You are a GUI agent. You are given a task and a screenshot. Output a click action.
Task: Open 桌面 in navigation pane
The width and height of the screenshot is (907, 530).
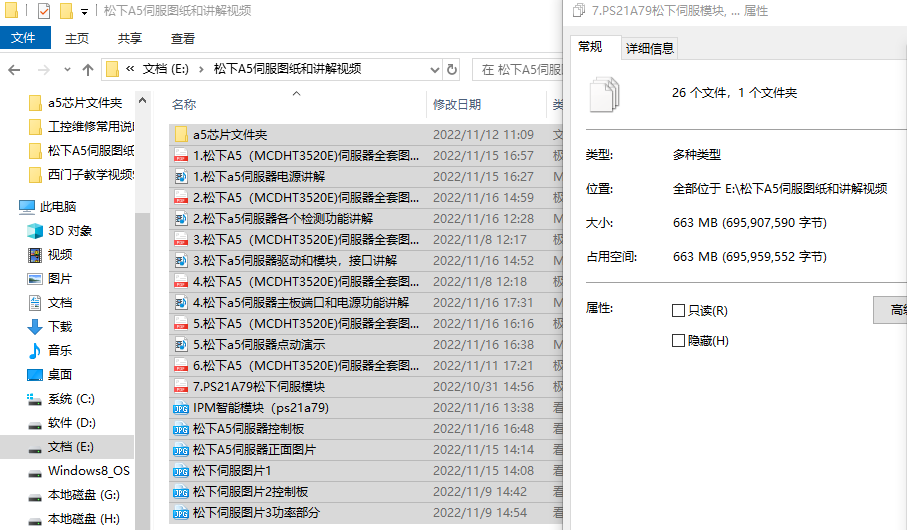pyautogui.click(x=60, y=375)
